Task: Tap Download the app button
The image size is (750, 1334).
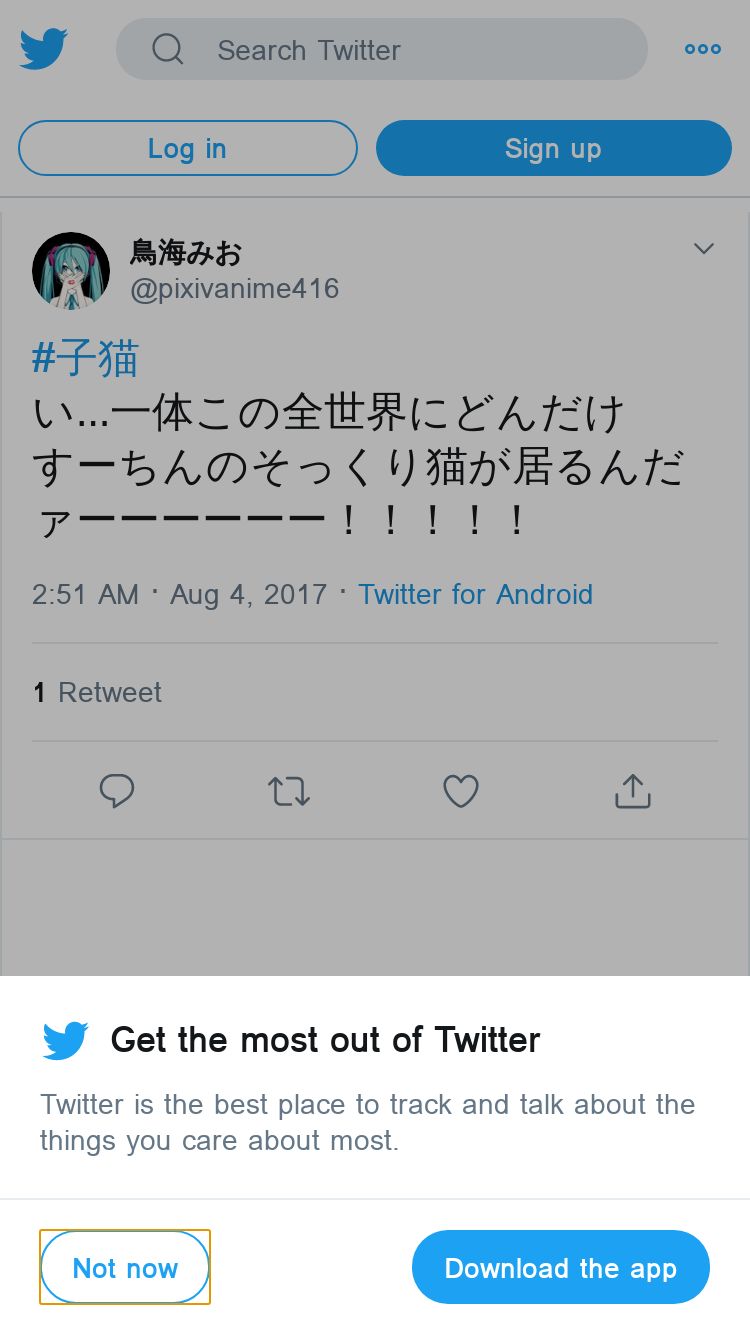Action: point(561,1267)
